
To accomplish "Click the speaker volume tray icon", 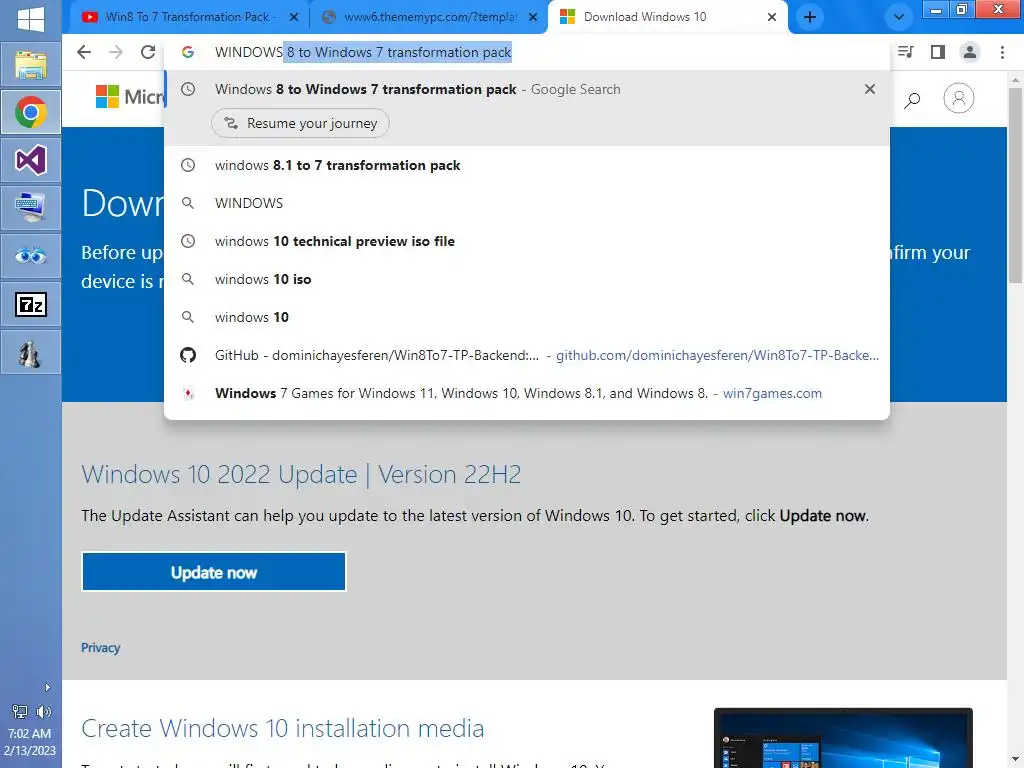I will [44, 712].
